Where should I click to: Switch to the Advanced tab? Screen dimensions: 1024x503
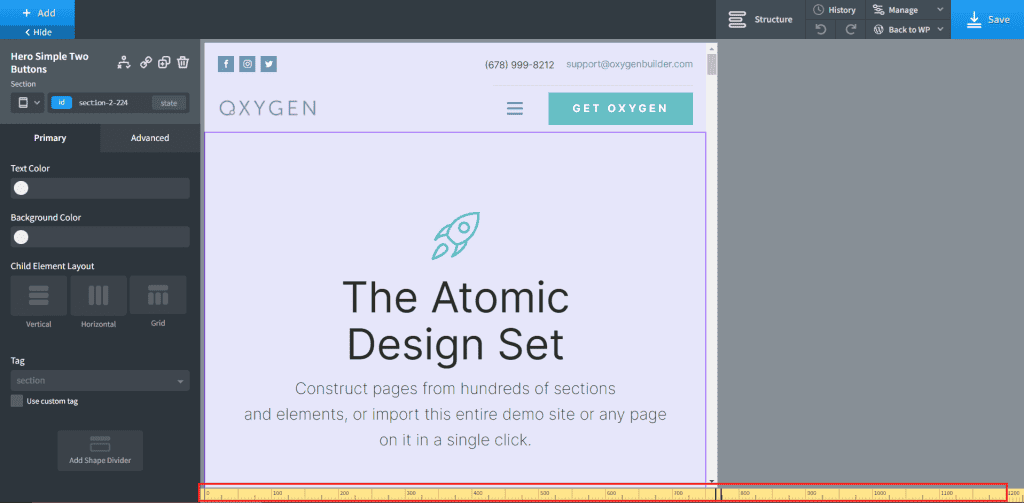(150, 138)
